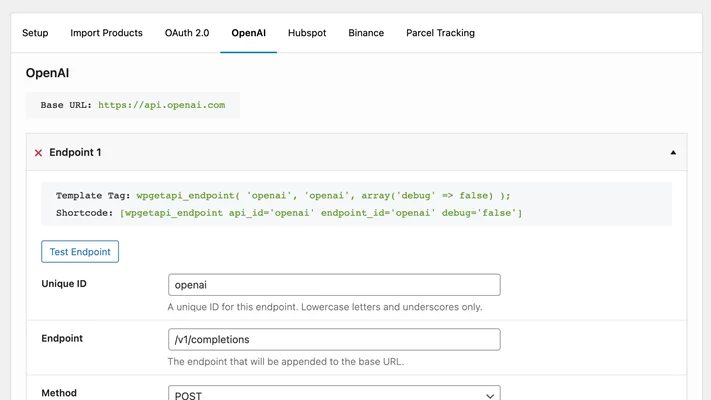Go to the OAuth 2.0 tab

(187, 33)
